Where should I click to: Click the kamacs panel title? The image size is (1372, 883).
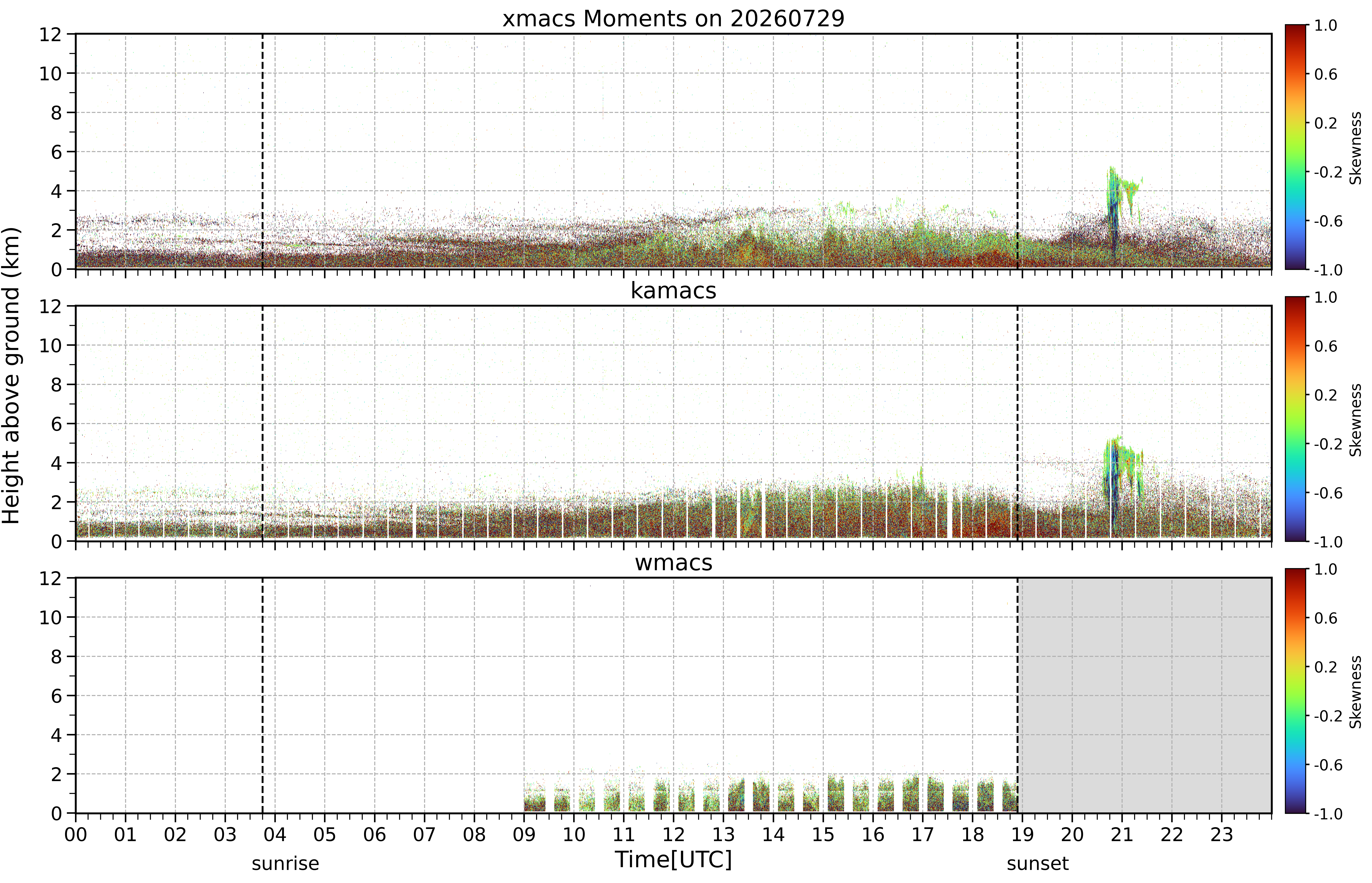tap(673, 291)
